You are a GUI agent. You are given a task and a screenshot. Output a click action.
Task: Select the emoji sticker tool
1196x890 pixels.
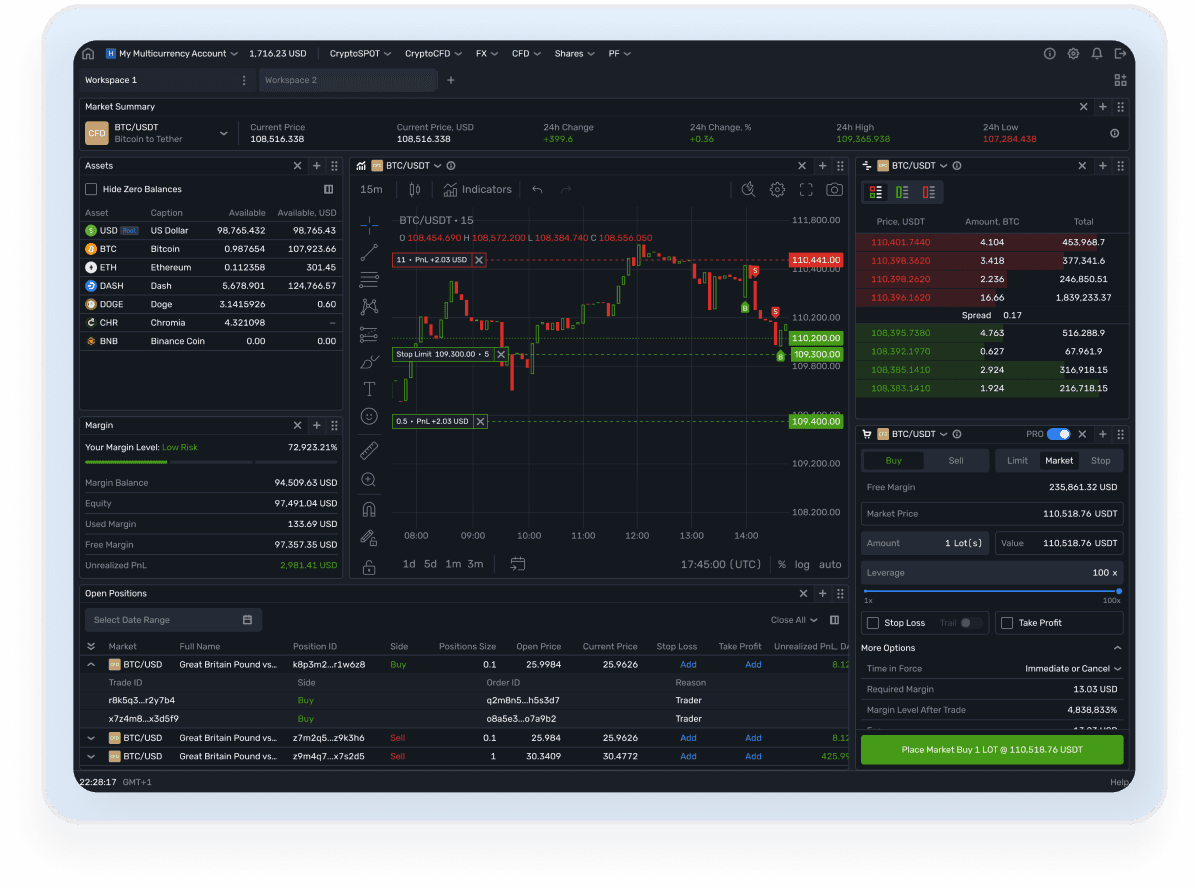coord(369,416)
